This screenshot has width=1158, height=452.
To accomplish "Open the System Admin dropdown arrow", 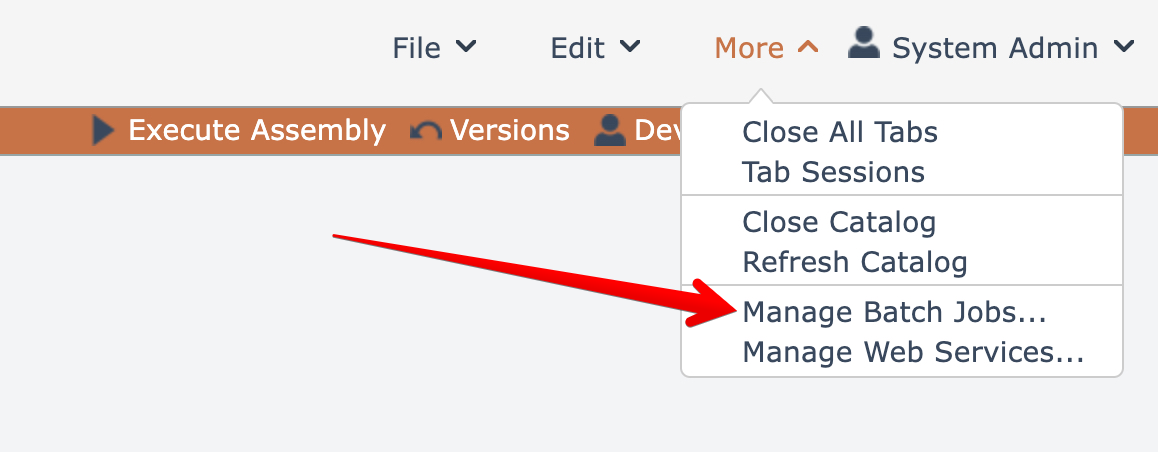I will coord(1124,47).
